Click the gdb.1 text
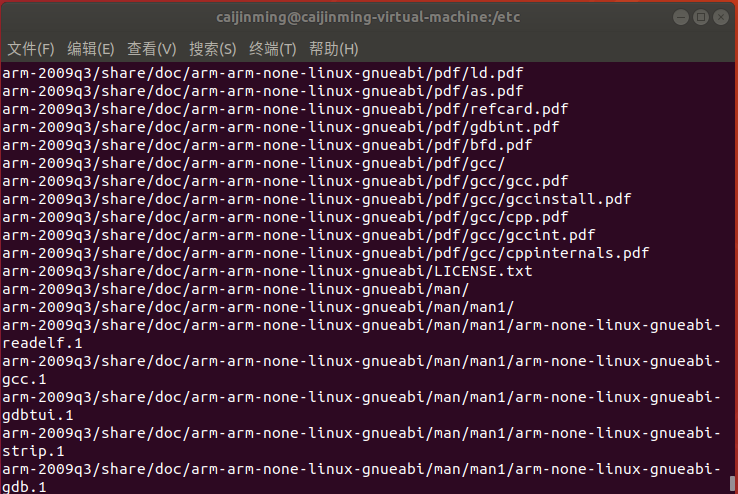This screenshot has width=738, height=494. 24,486
